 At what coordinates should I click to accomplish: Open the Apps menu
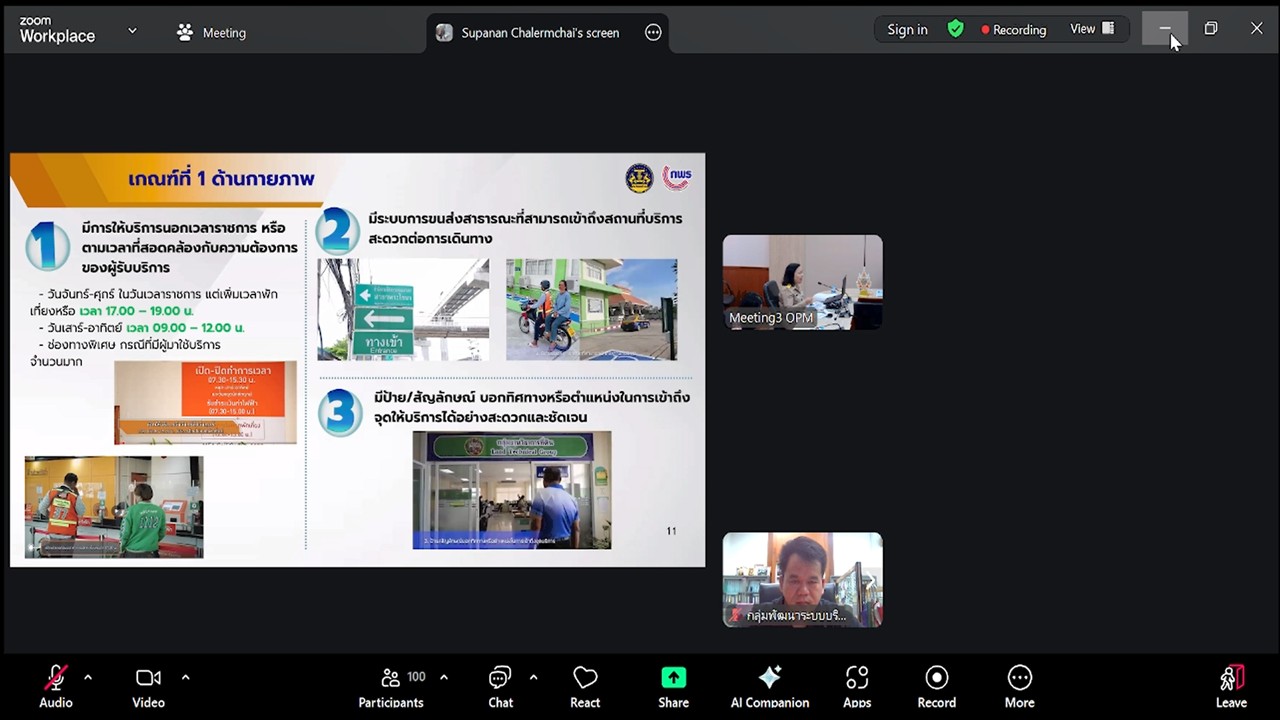coord(857,680)
